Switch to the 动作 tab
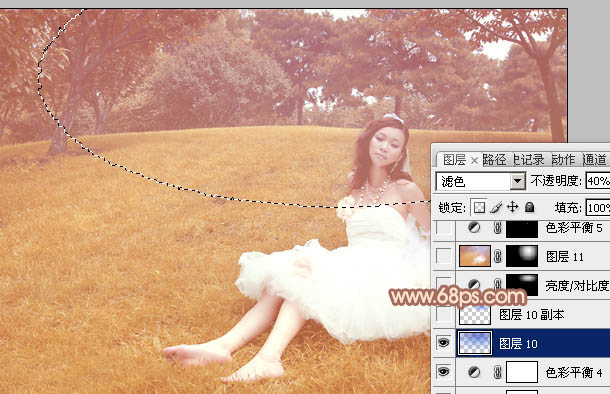The height and width of the screenshot is (394, 610). tap(563, 159)
